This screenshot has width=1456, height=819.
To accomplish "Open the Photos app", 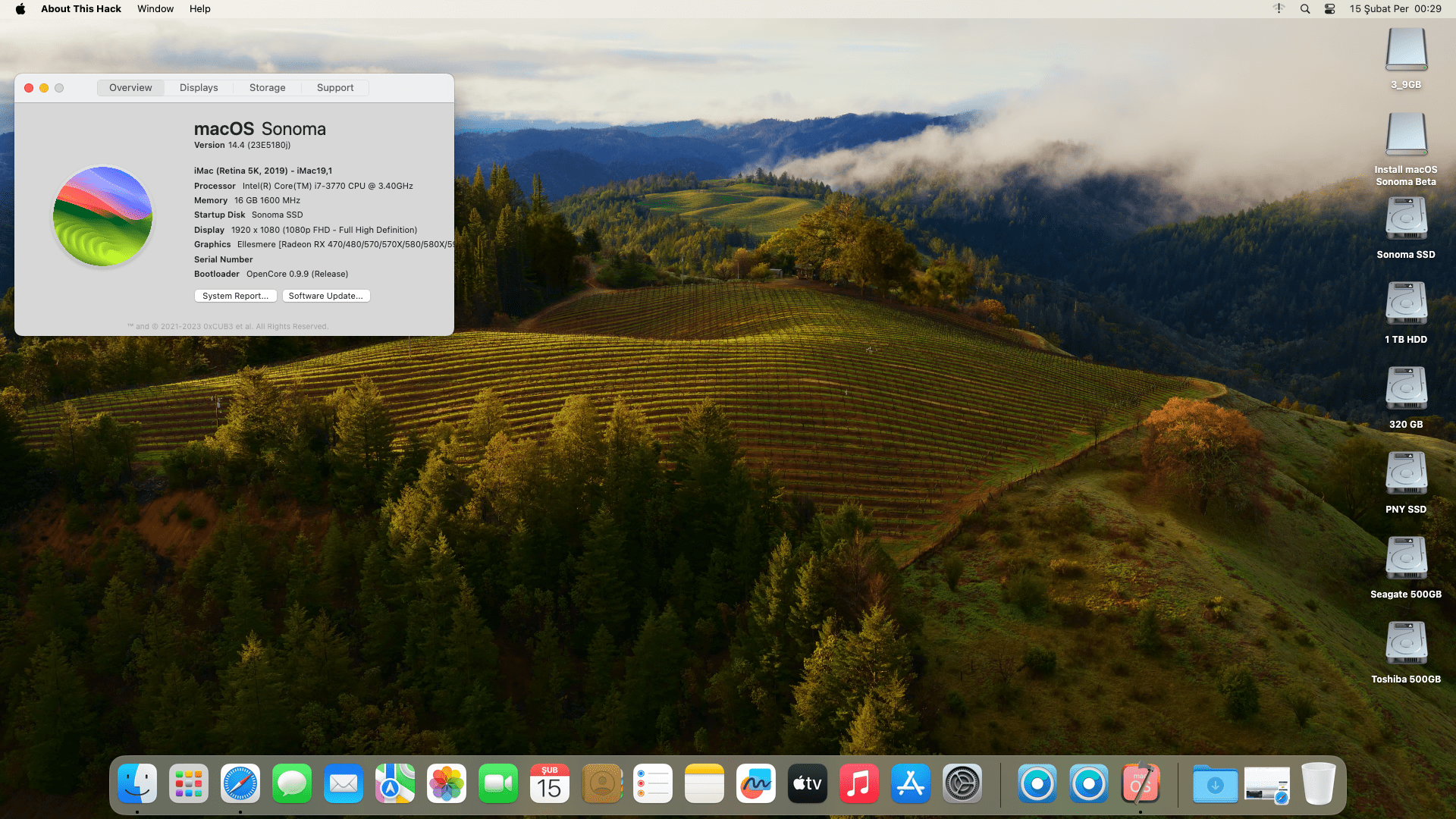I will point(447,783).
